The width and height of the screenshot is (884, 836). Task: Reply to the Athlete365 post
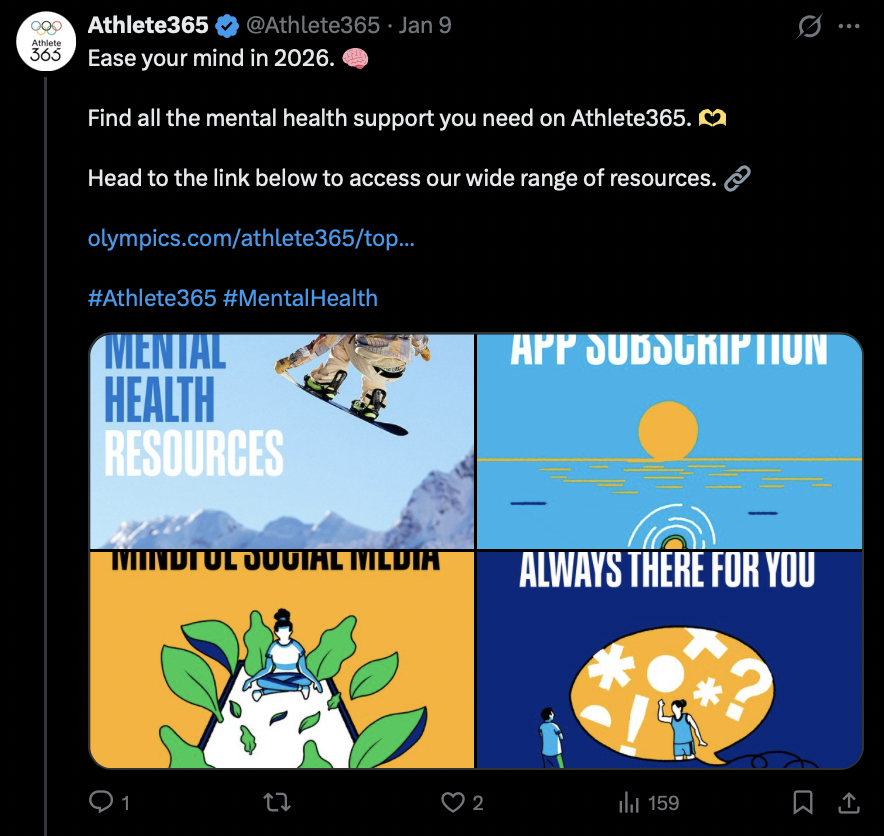pyautogui.click(x=101, y=802)
